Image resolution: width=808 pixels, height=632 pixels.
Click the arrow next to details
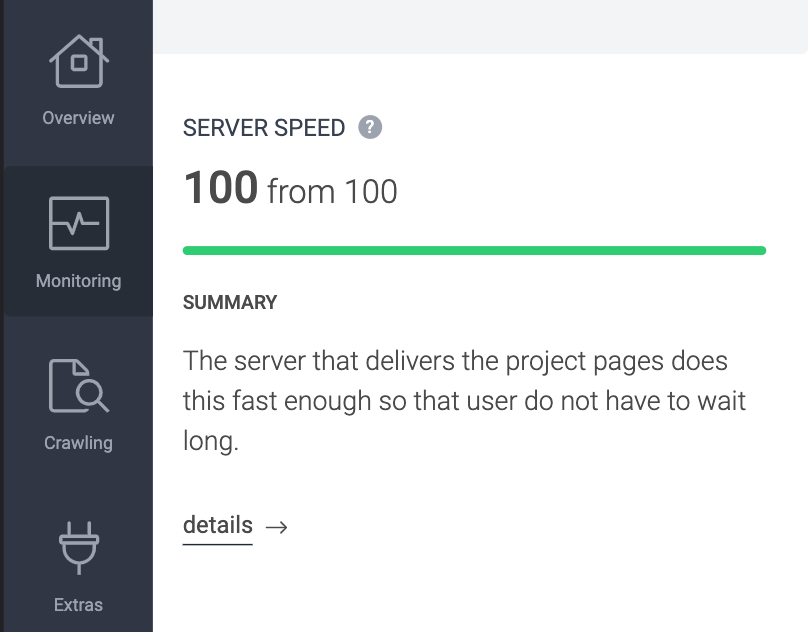coord(277,527)
